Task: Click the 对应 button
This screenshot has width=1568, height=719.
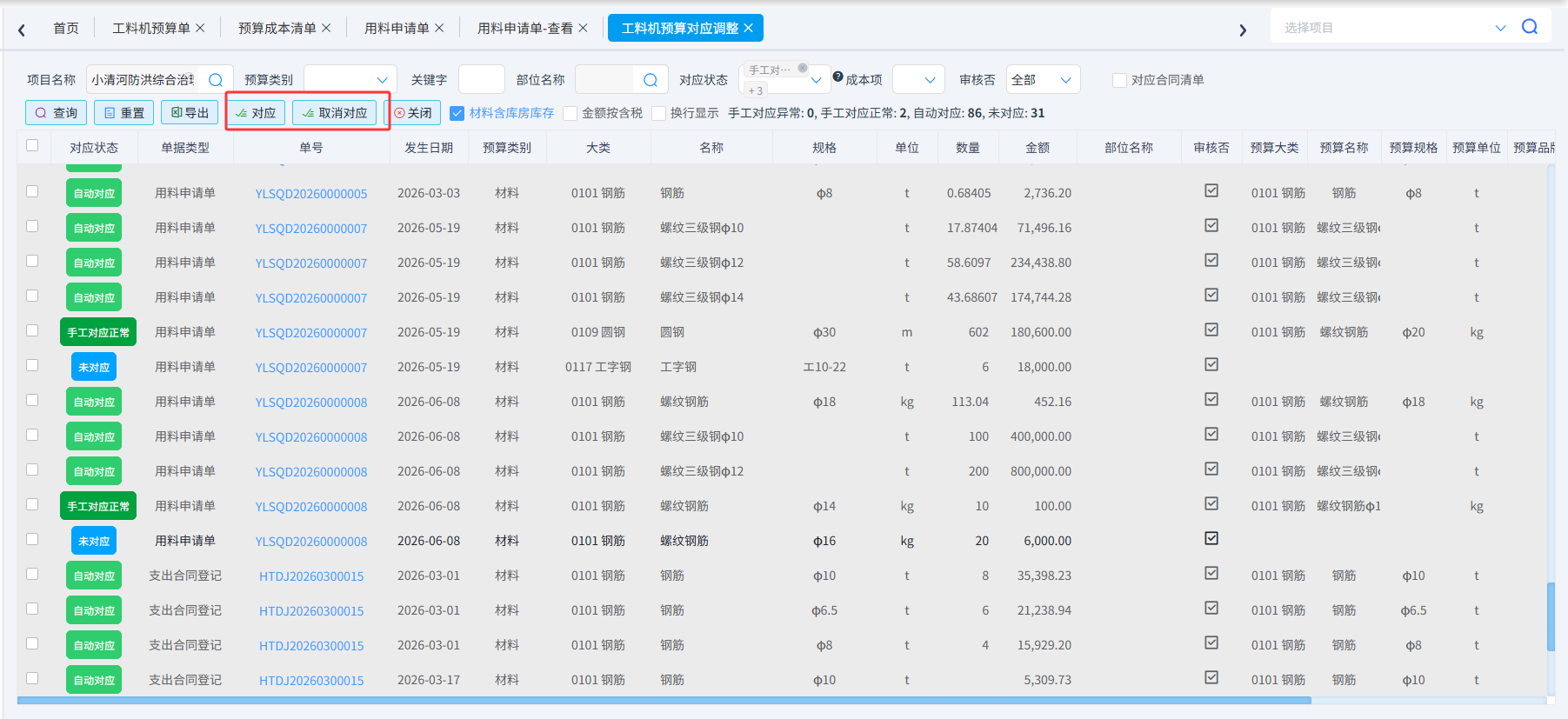Action: click(x=256, y=113)
